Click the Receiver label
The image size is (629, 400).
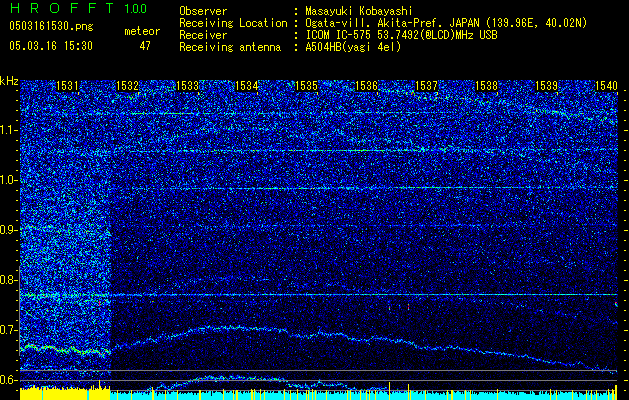pyautogui.click(x=203, y=35)
